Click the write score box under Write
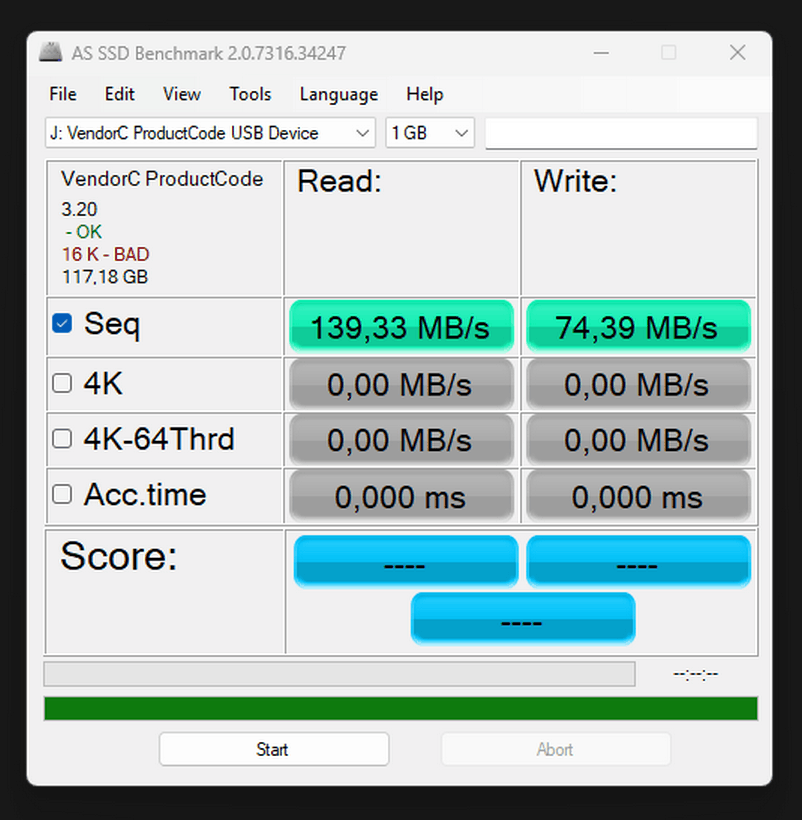Image resolution: width=802 pixels, height=820 pixels. pos(638,561)
